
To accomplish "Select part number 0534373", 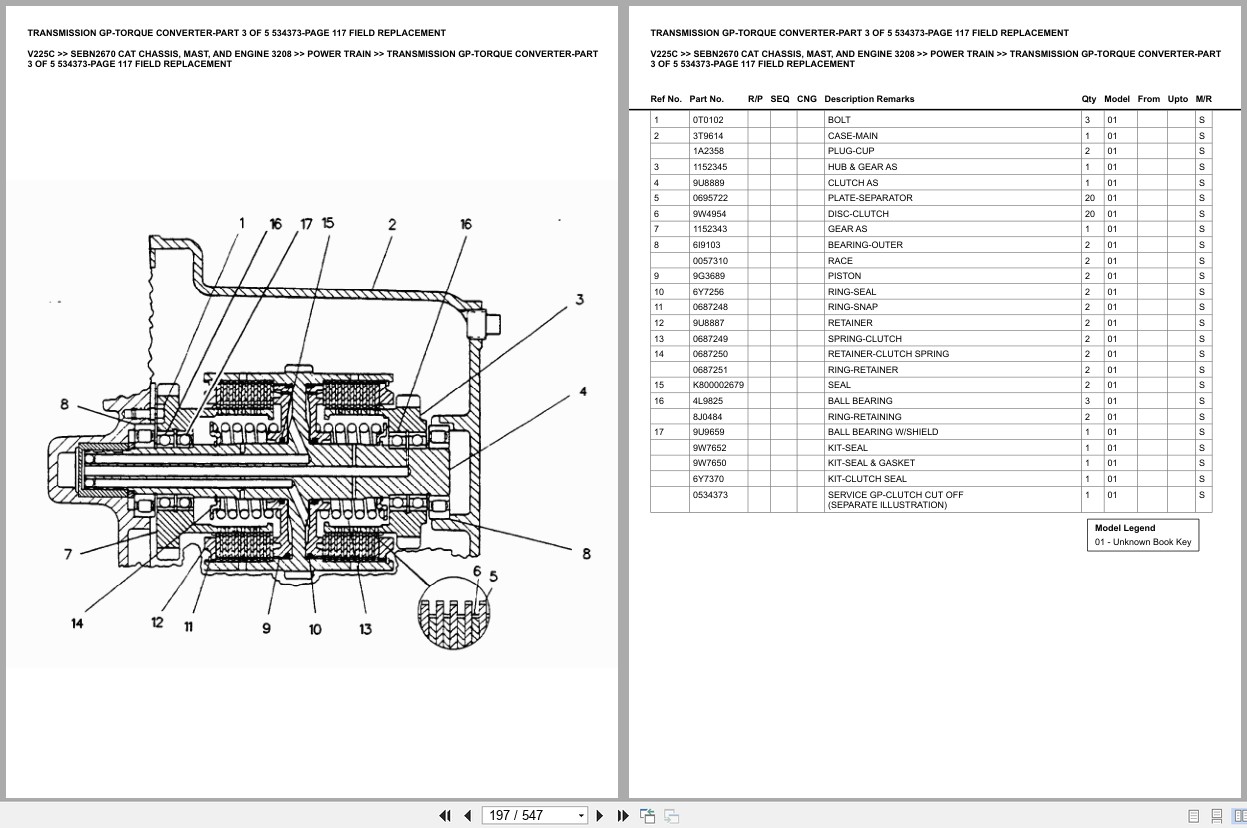I will click(710, 495).
